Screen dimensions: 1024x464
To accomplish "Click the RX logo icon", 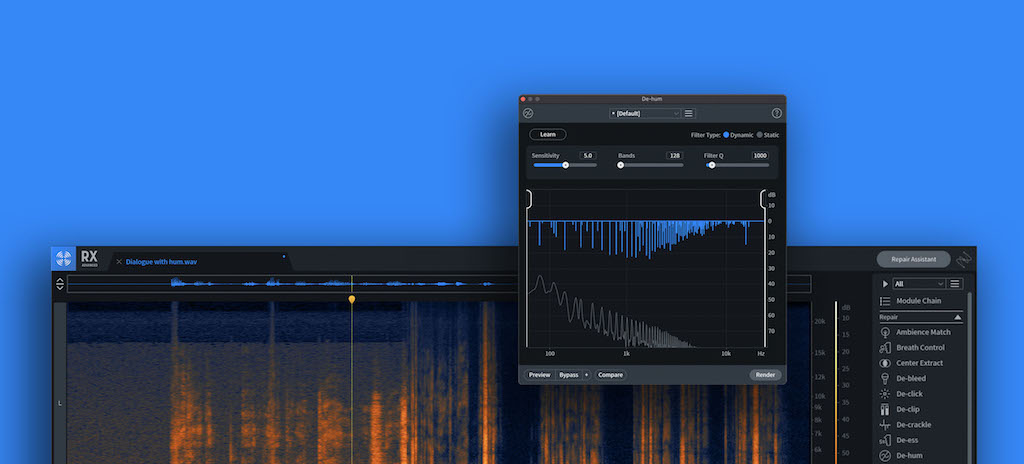I will tap(63, 259).
